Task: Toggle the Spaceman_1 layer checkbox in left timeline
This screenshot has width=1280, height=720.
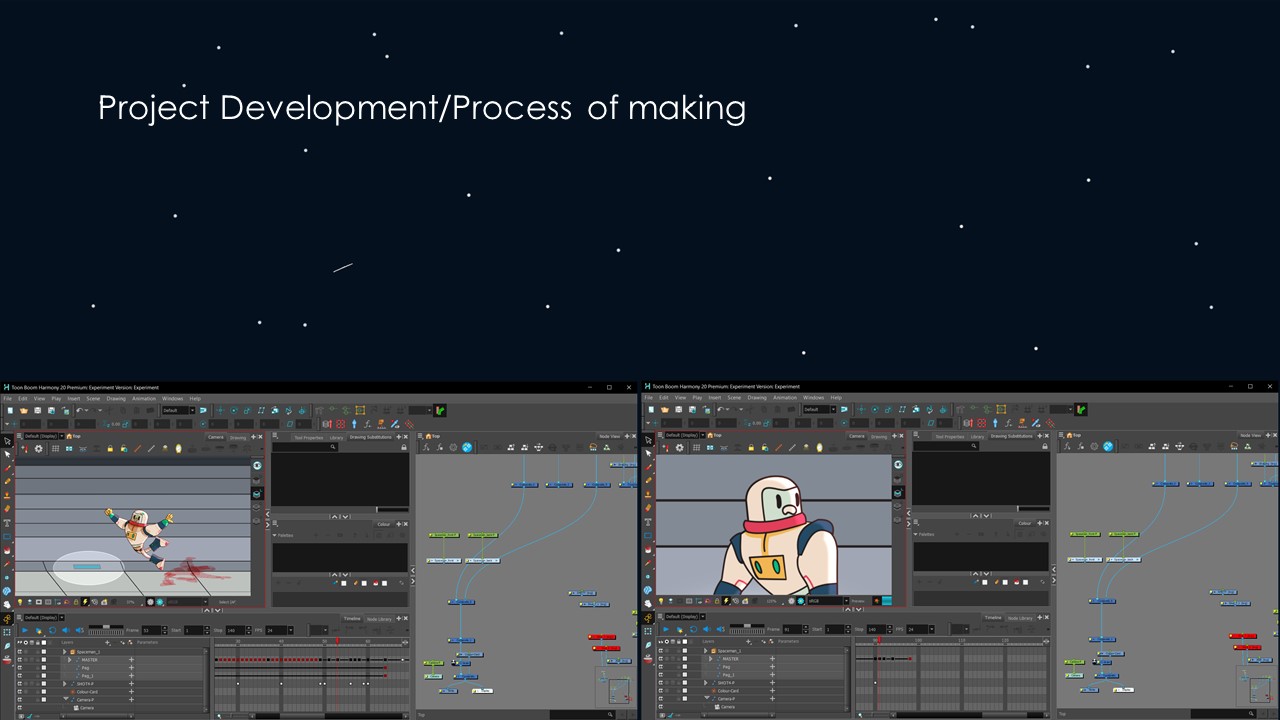Action: [x=44, y=651]
